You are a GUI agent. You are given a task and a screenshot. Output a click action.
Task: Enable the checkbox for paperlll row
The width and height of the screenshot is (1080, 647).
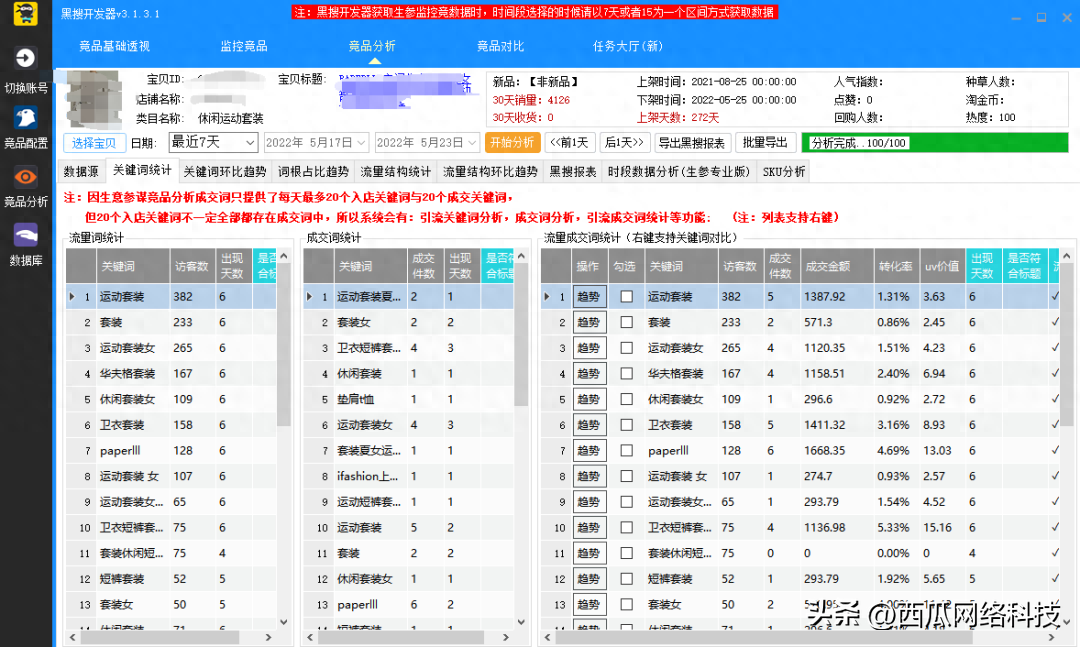pyautogui.click(x=626, y=451)
